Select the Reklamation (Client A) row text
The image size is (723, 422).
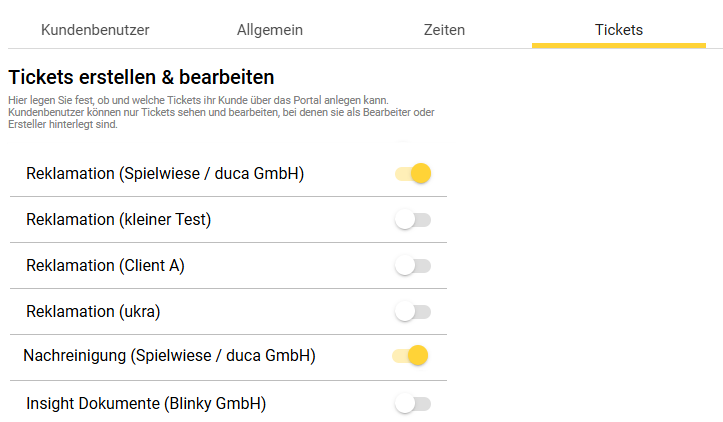point(105,266)
